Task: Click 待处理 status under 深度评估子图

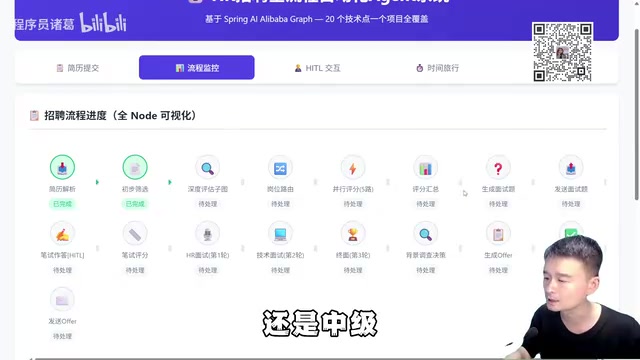Action: coord(208,204)
